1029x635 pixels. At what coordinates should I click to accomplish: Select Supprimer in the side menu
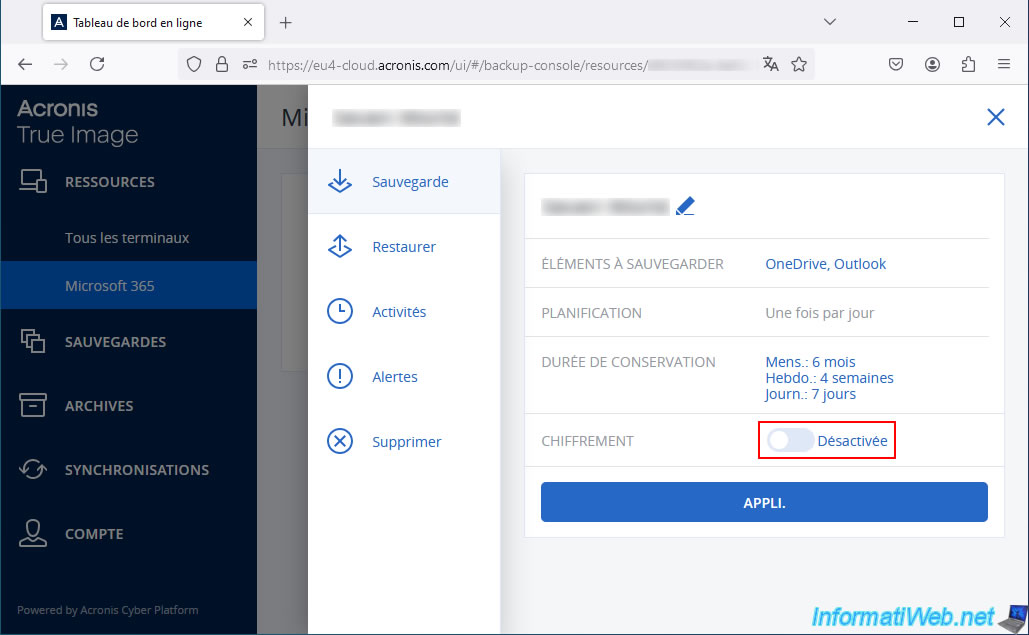tap(404, 441)
